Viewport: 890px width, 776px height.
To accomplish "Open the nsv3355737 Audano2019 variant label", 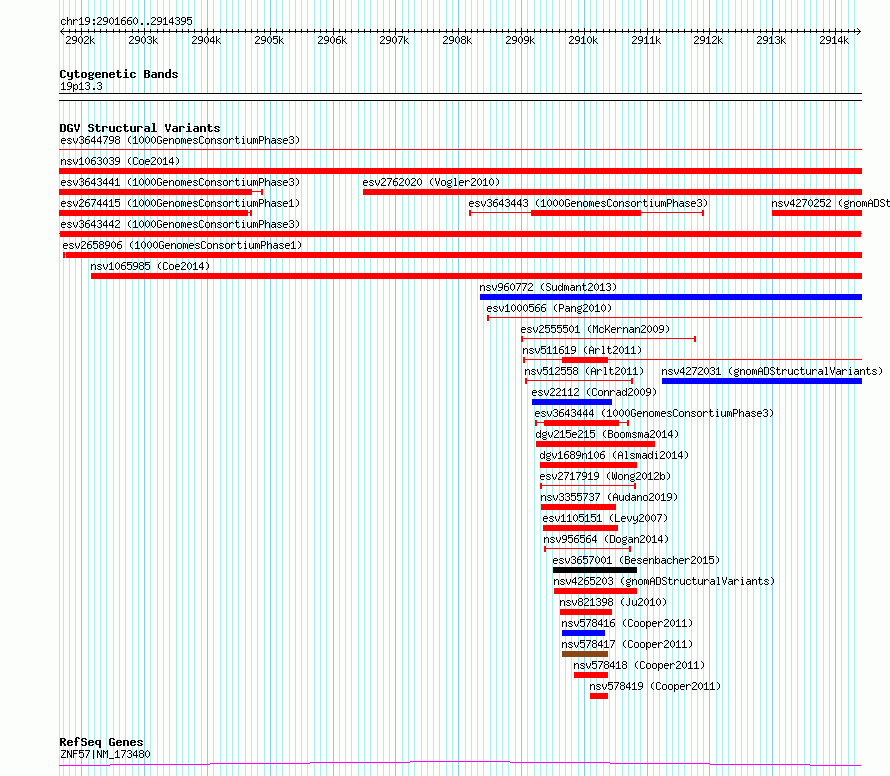I will pyautogui.click(x=609, y=497).
